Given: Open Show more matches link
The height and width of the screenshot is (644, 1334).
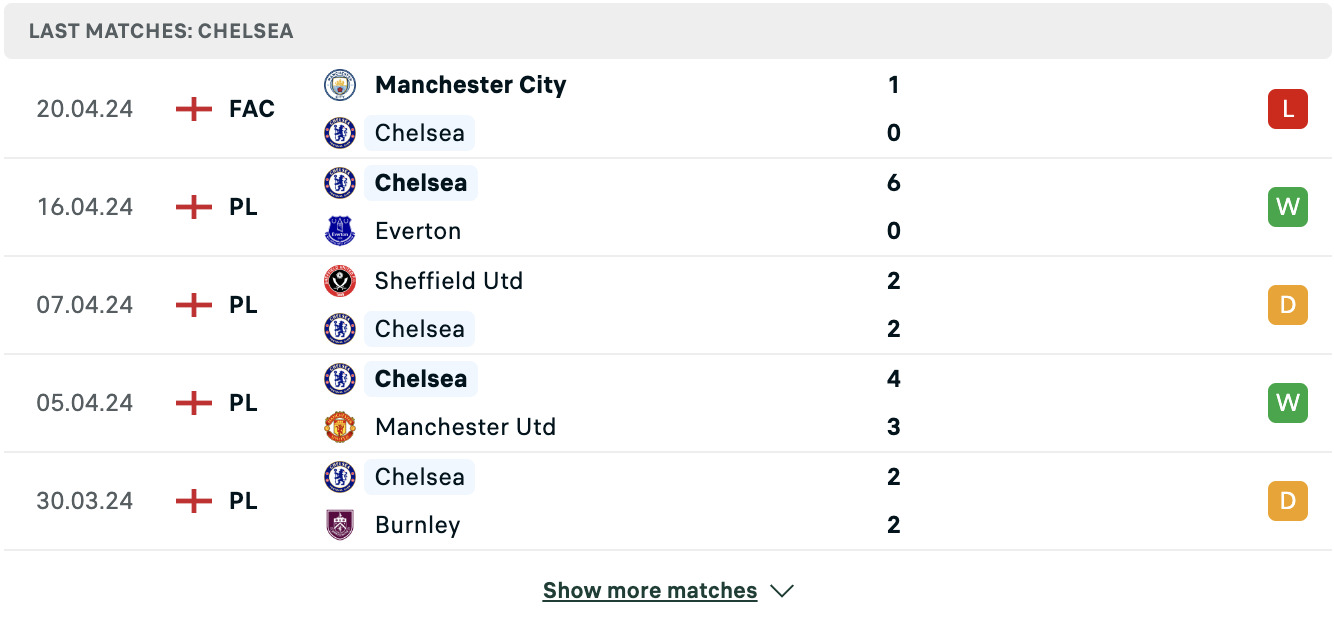Looking at the screenshot, I should click(x=650, y=591).
